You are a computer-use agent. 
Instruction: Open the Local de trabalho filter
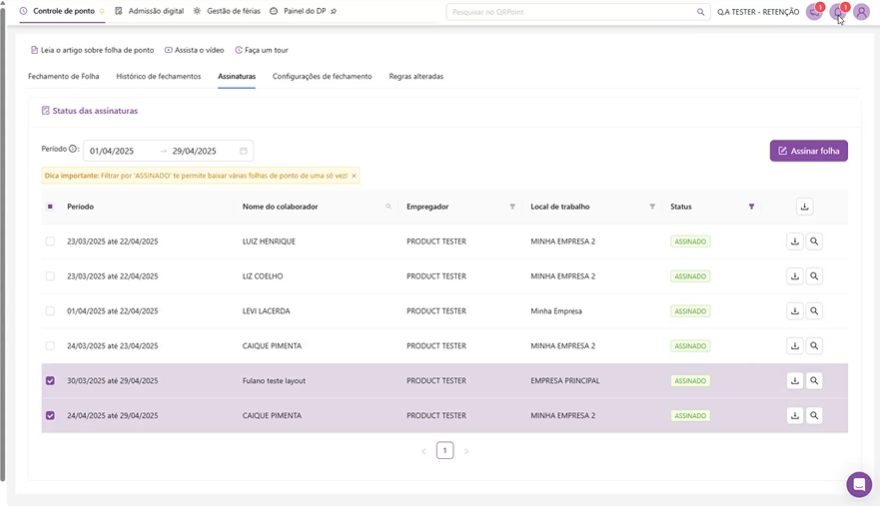[x=652, y=206]
